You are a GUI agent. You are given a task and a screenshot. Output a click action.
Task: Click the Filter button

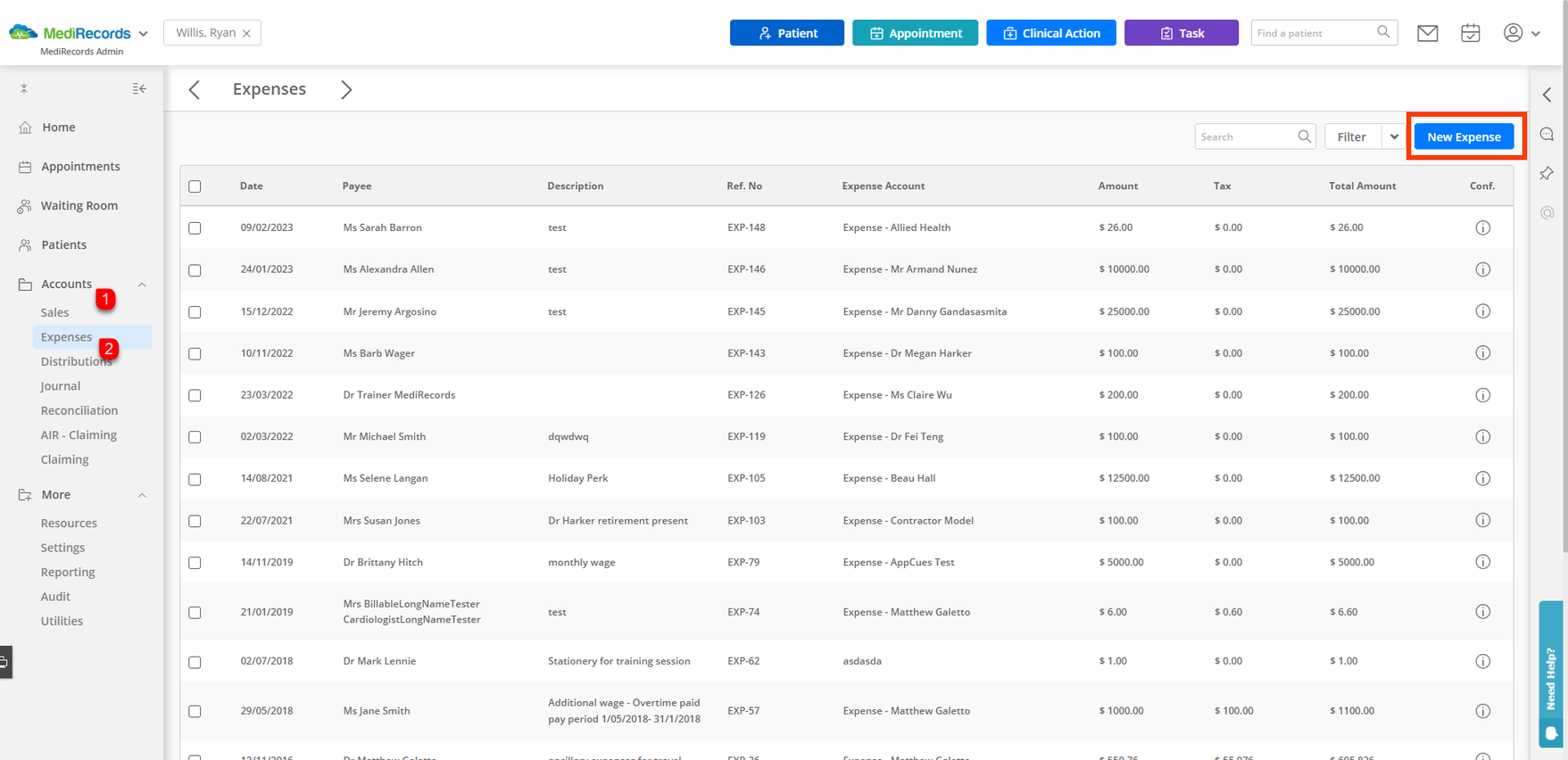1352,136
